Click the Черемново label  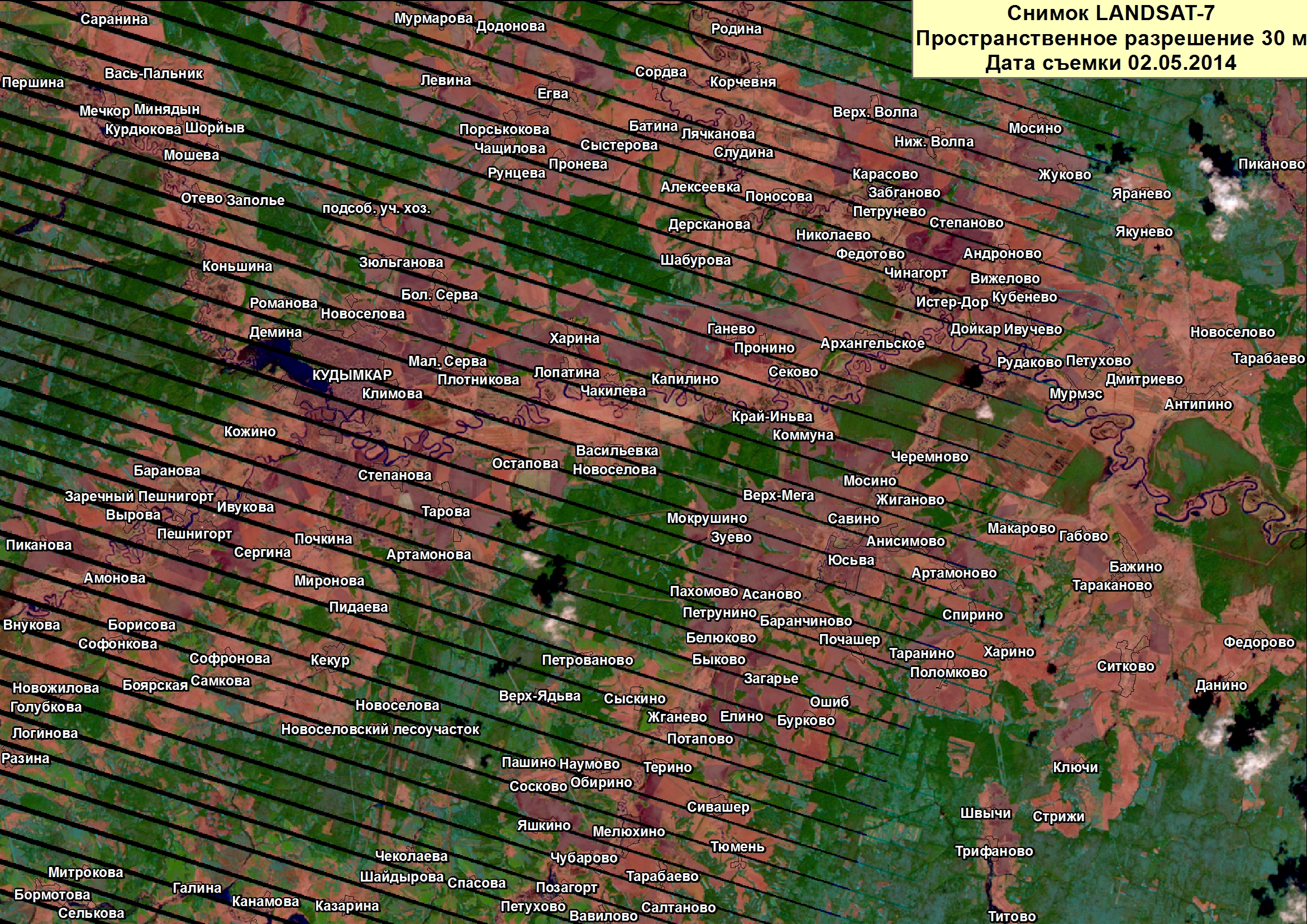point(929,457)
